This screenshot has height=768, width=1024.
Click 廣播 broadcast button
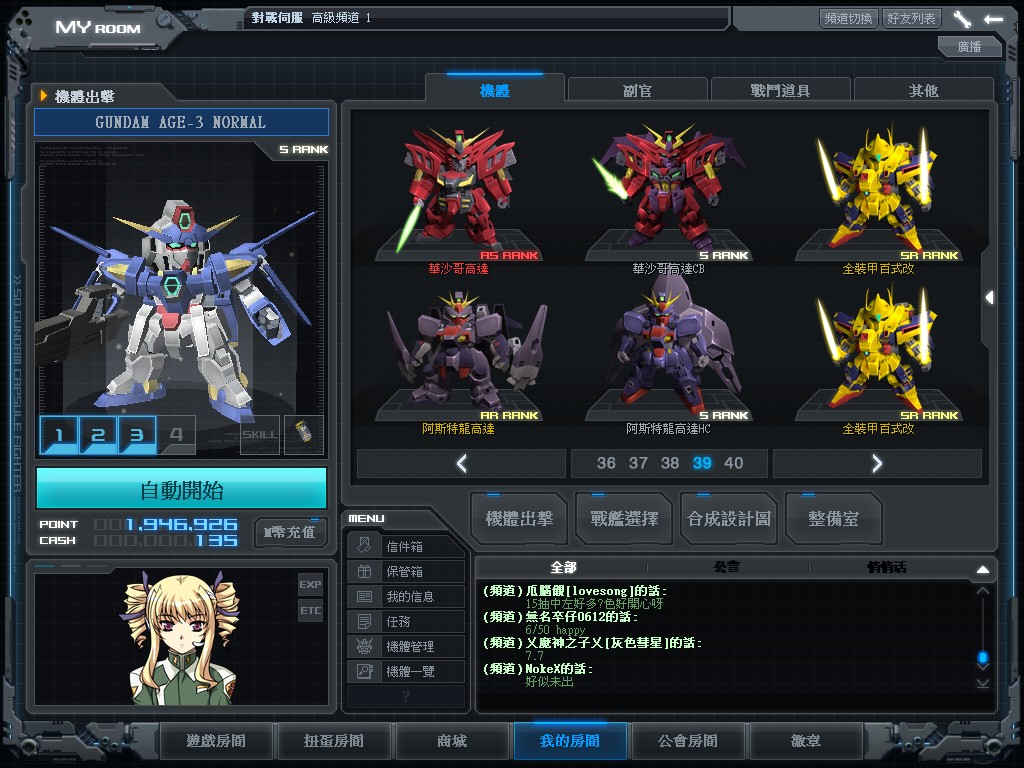tap(970, 46)
